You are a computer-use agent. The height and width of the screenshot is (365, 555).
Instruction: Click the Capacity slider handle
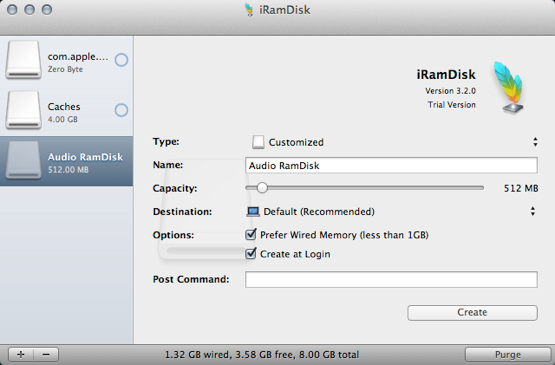tap(262, 188)
